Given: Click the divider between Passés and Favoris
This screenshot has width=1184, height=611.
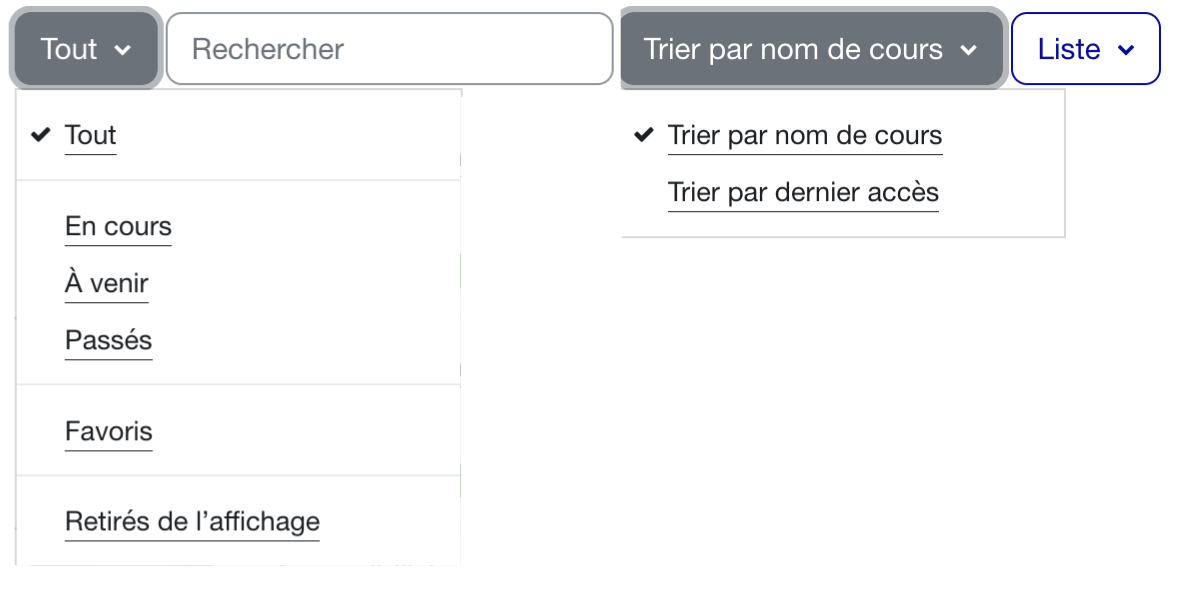Looking at the screenshot, I should (x=238, y=384).
